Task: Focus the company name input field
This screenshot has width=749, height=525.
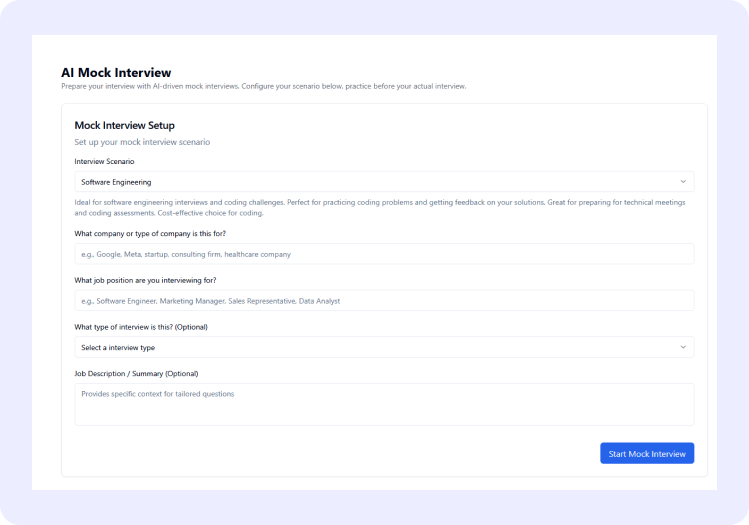Action: (384, 254)
